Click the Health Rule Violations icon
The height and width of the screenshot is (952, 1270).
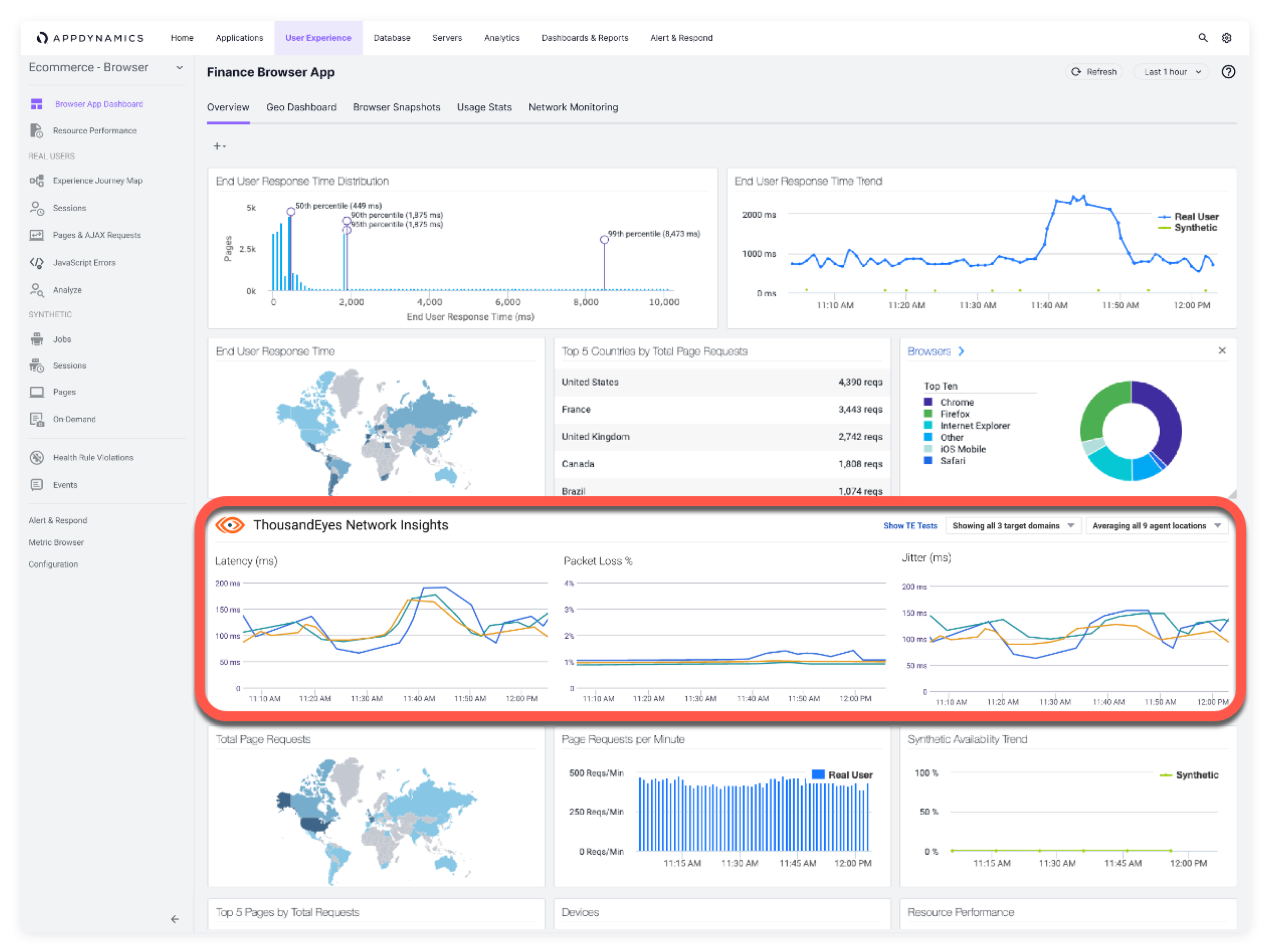pyautogui.click(x=37, y=457)
